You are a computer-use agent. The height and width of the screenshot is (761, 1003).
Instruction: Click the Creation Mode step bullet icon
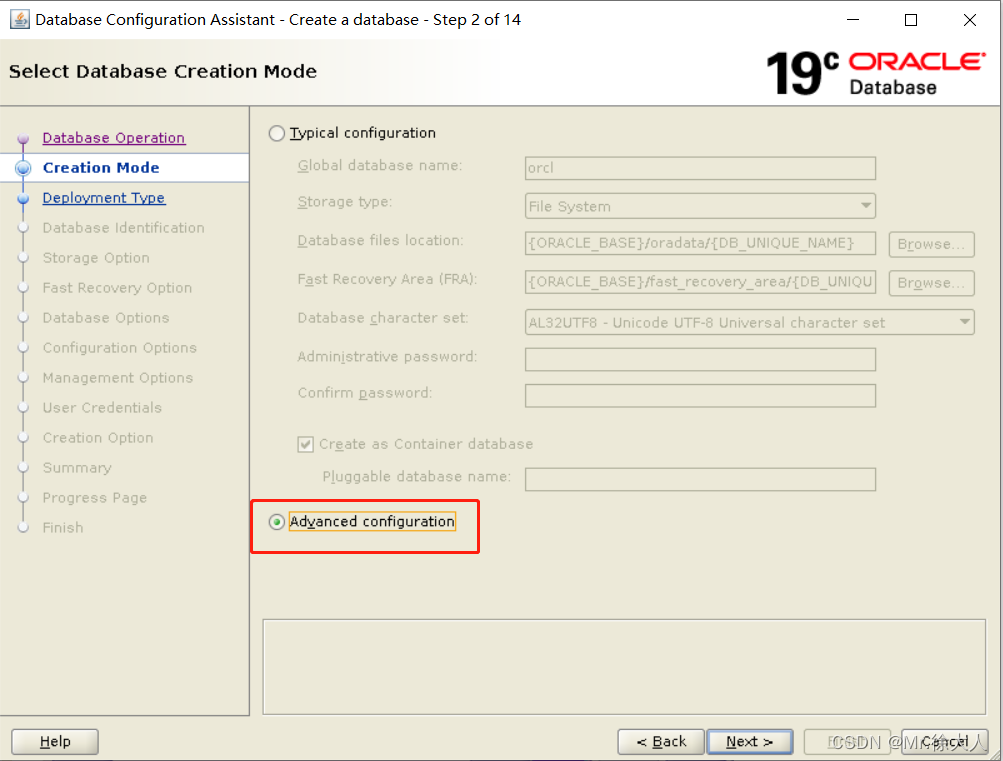[23, 168]
